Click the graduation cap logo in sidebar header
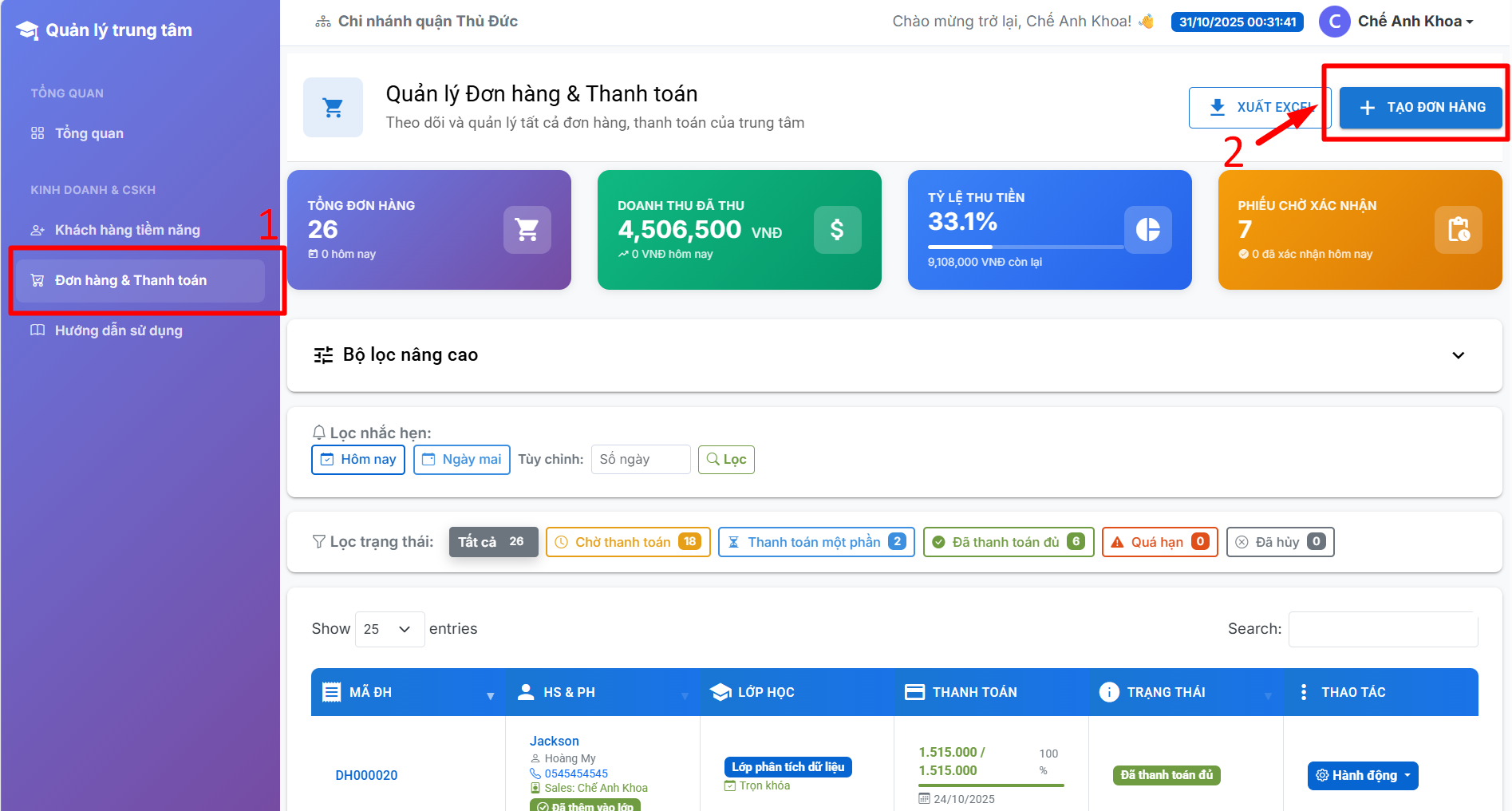The image size is (1512, 811). (x=27, y=30)
